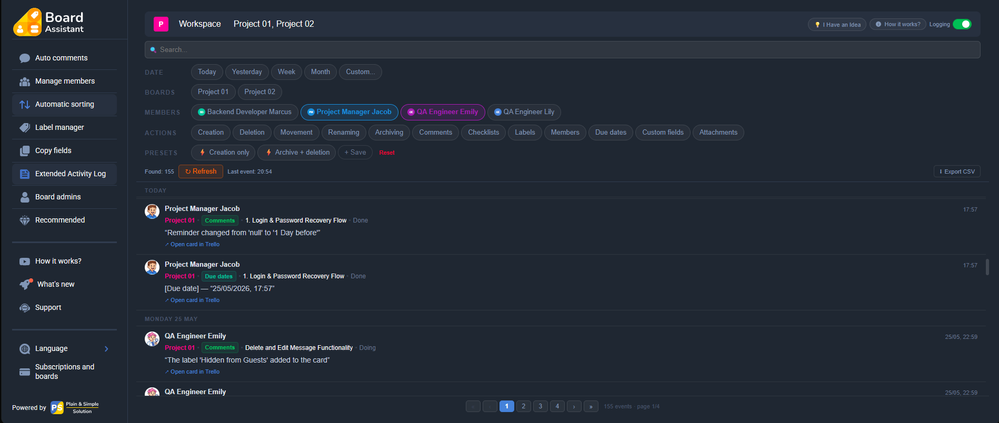The image size is (999, 423).
Task: Apply Archive + deletion preset
Action: [296, 152]
